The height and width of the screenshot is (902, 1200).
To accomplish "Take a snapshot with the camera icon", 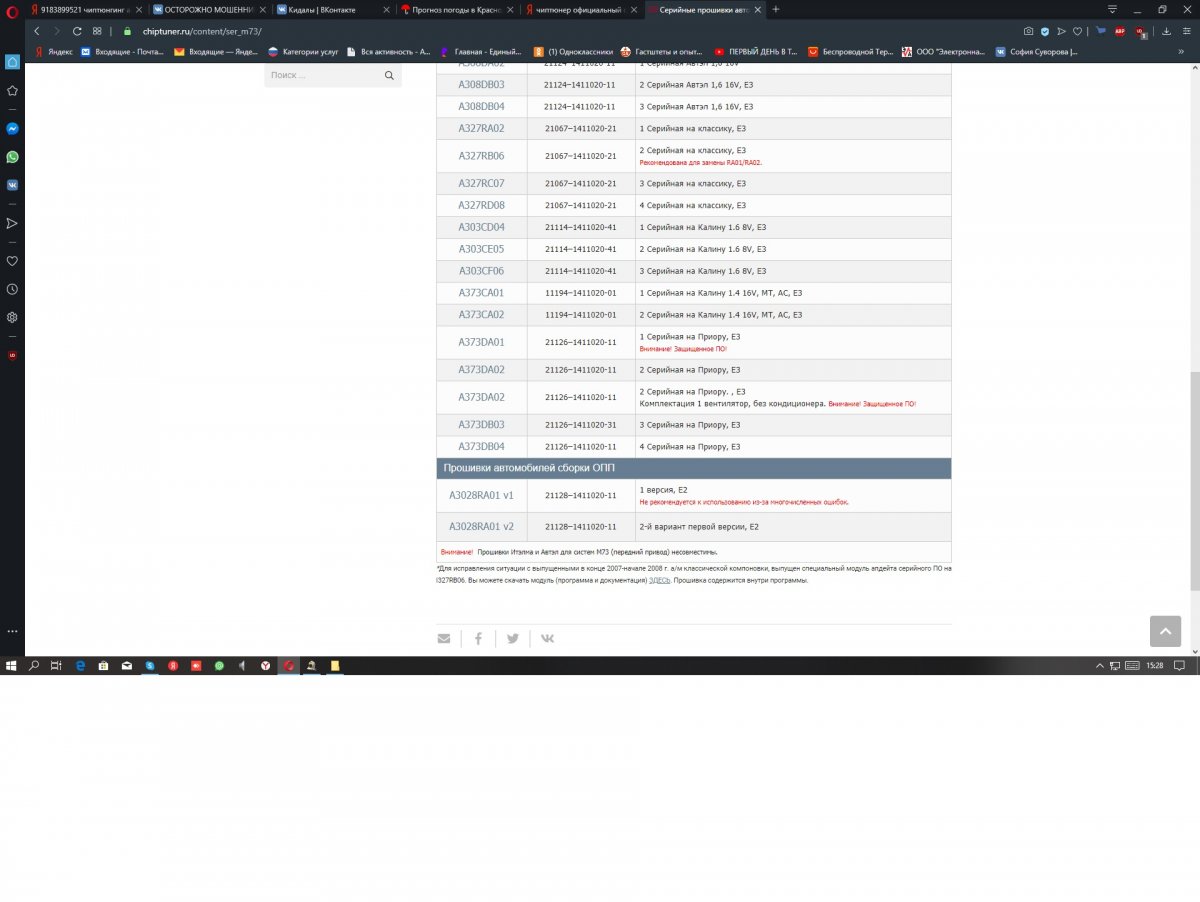I will click(1028, 31).
